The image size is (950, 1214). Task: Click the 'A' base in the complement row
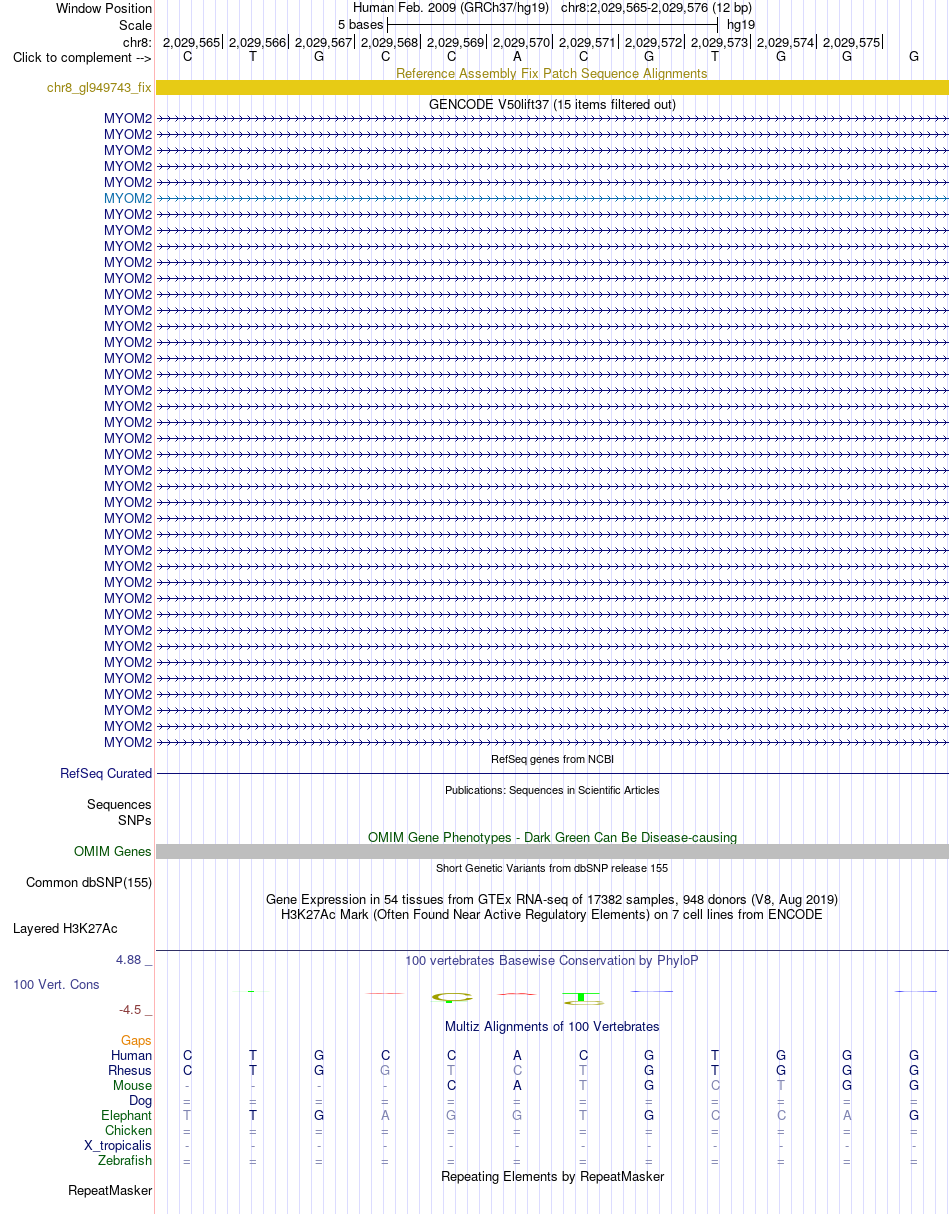pos(517,57)
